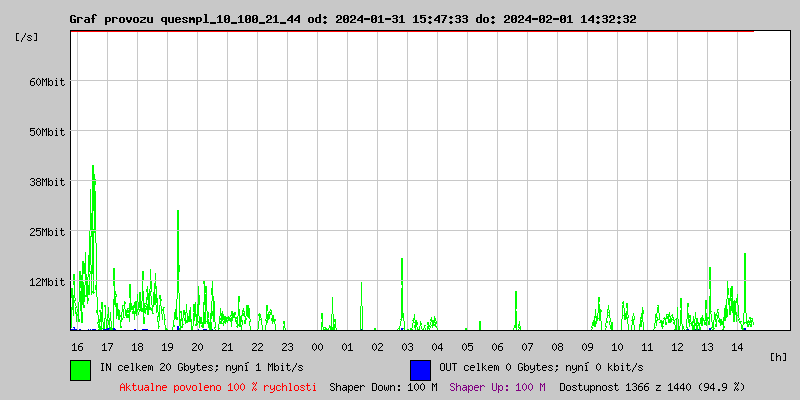800x400 pixels.
Task: Click the hour 13 x-axis label
Action: point(707,346)
